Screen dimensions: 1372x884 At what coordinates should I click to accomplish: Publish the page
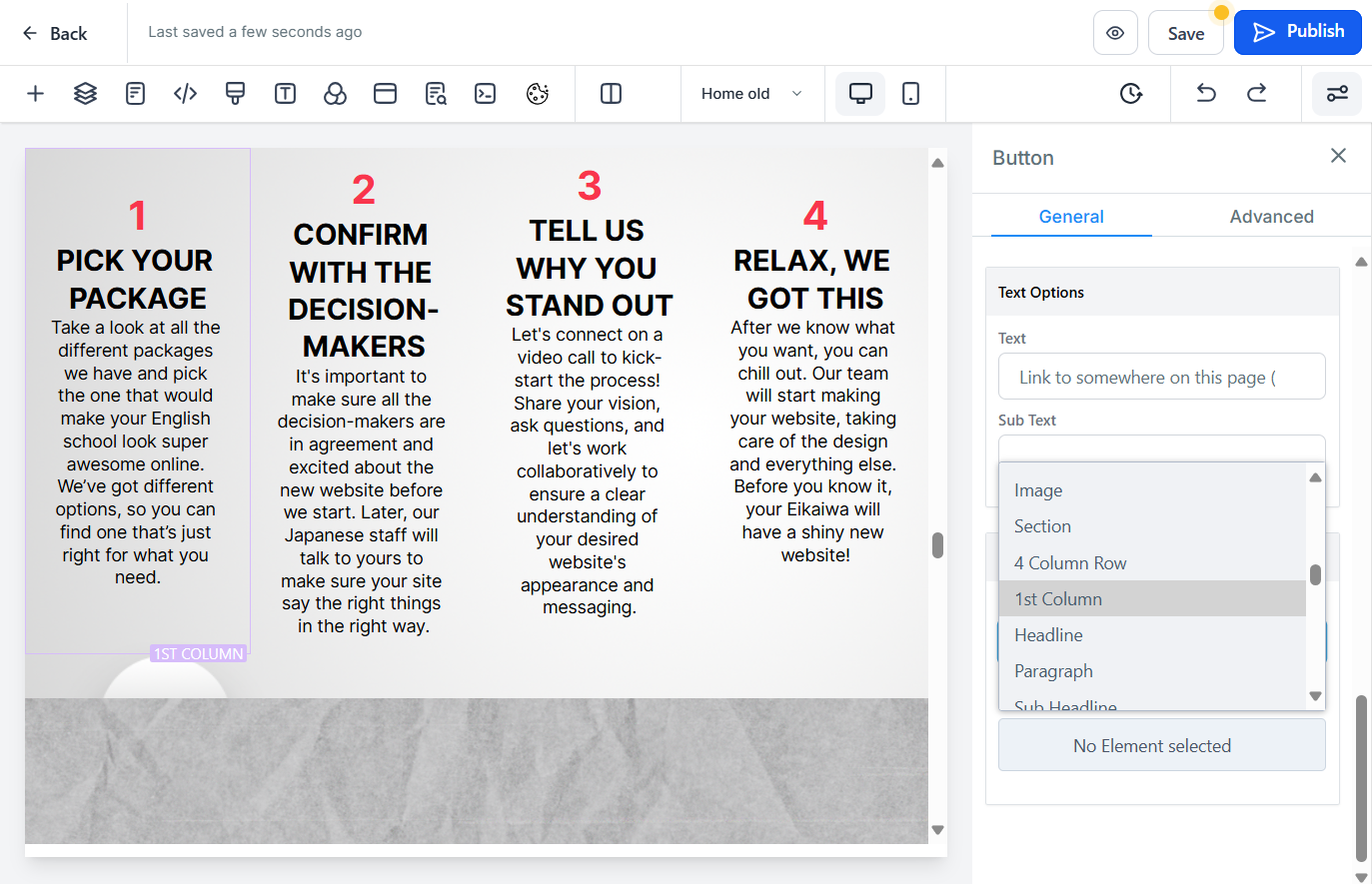pos(1298,32)
